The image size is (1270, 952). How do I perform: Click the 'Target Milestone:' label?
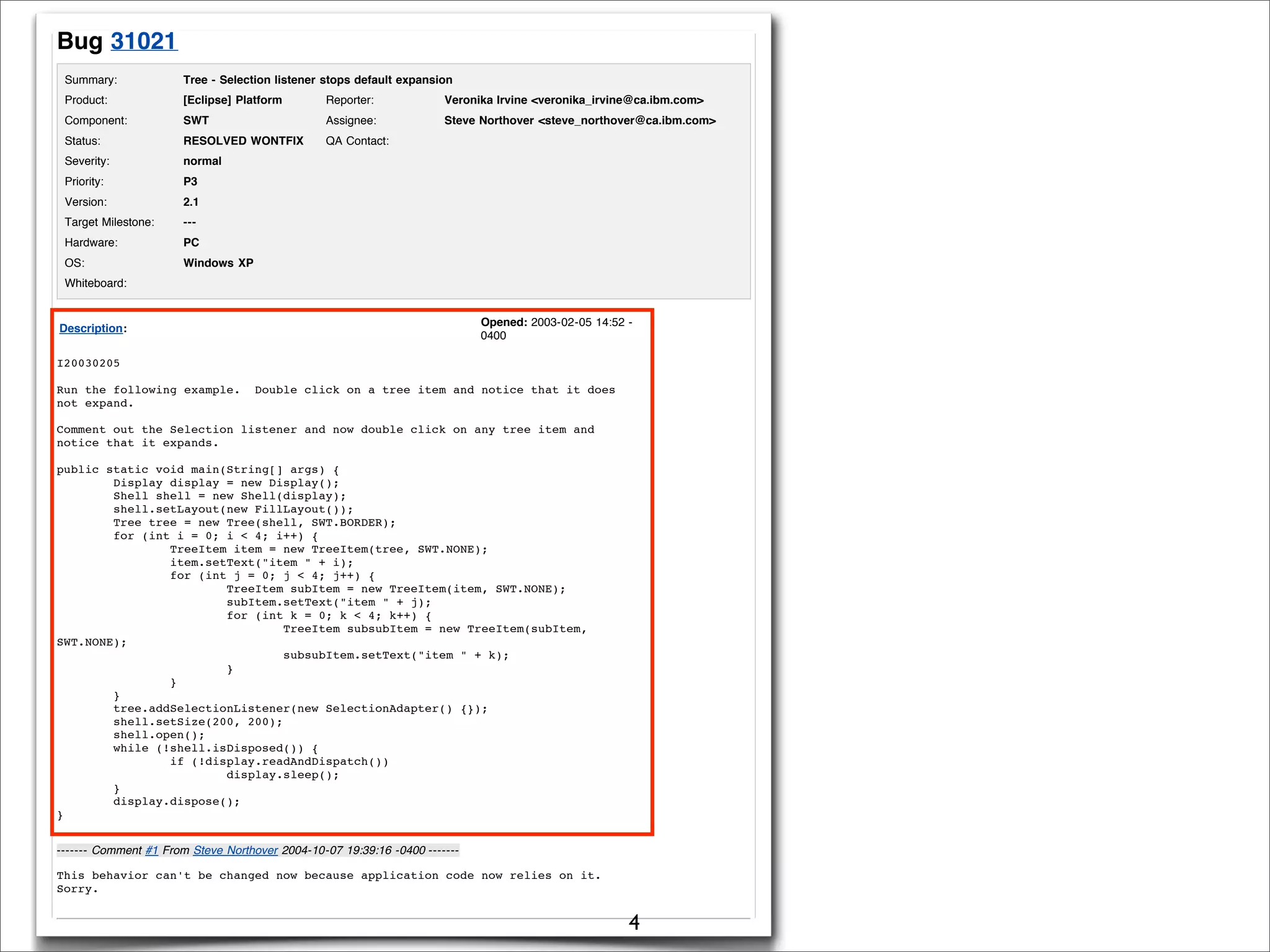click(109, 223)
